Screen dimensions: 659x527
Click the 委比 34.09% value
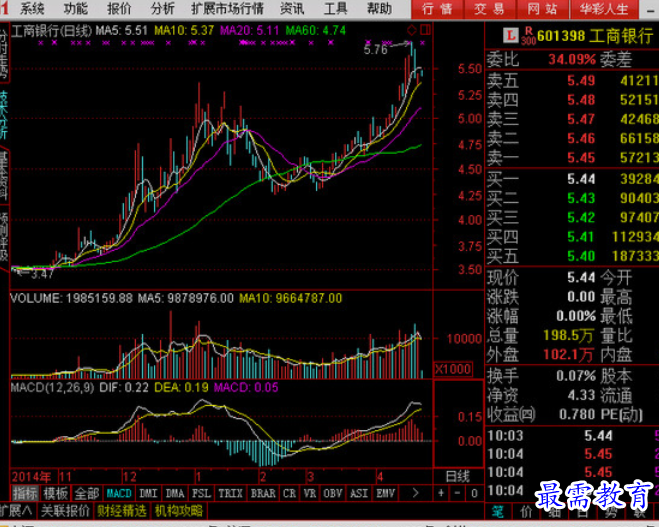(572, 59)
